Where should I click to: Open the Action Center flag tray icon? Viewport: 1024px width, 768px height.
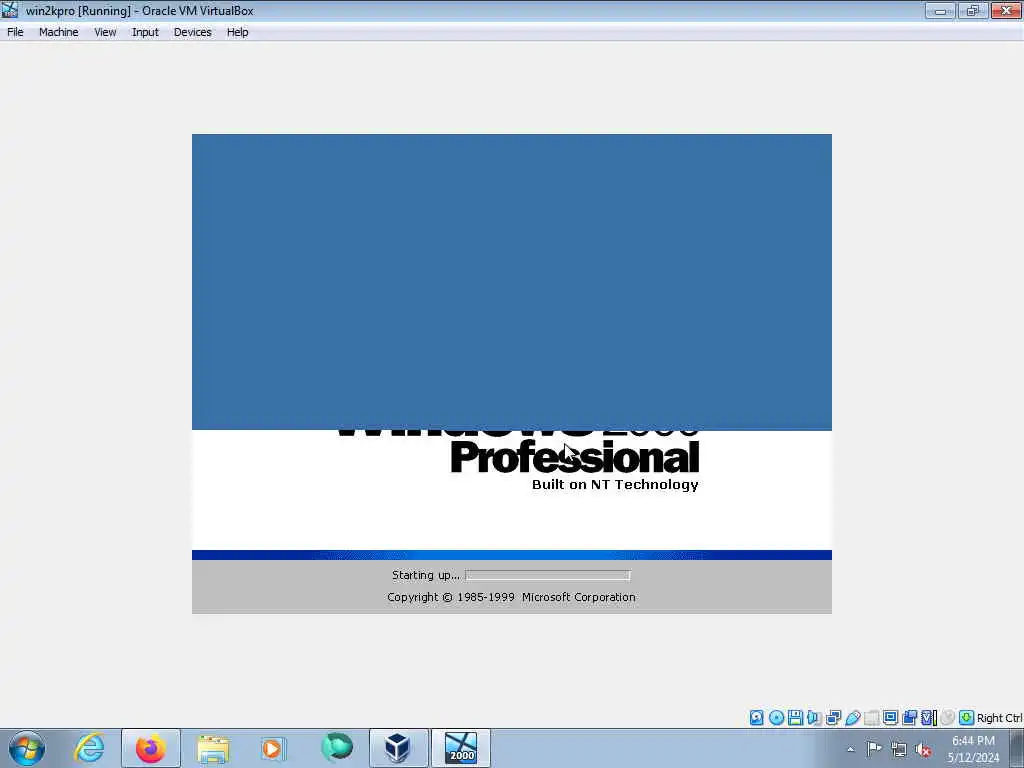(x=874, y=749)
